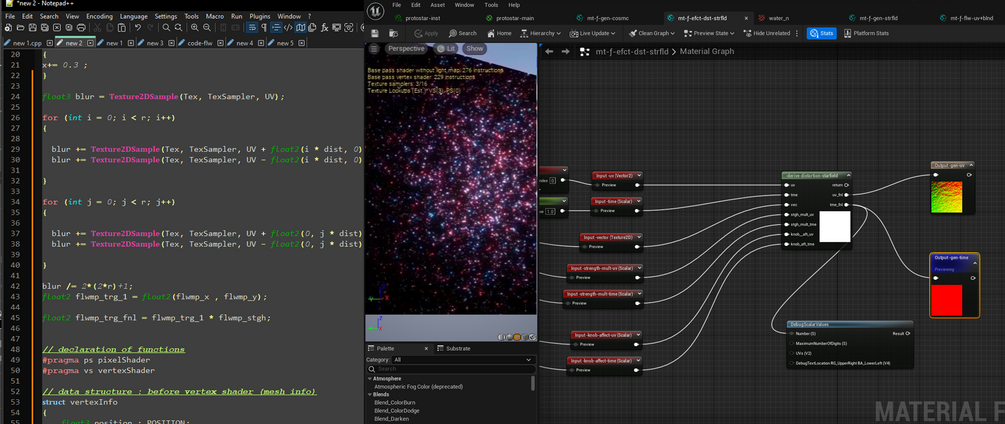Click the Search button in material editor toolbar
The image size is (1005, 424).
tap(463, 33)
